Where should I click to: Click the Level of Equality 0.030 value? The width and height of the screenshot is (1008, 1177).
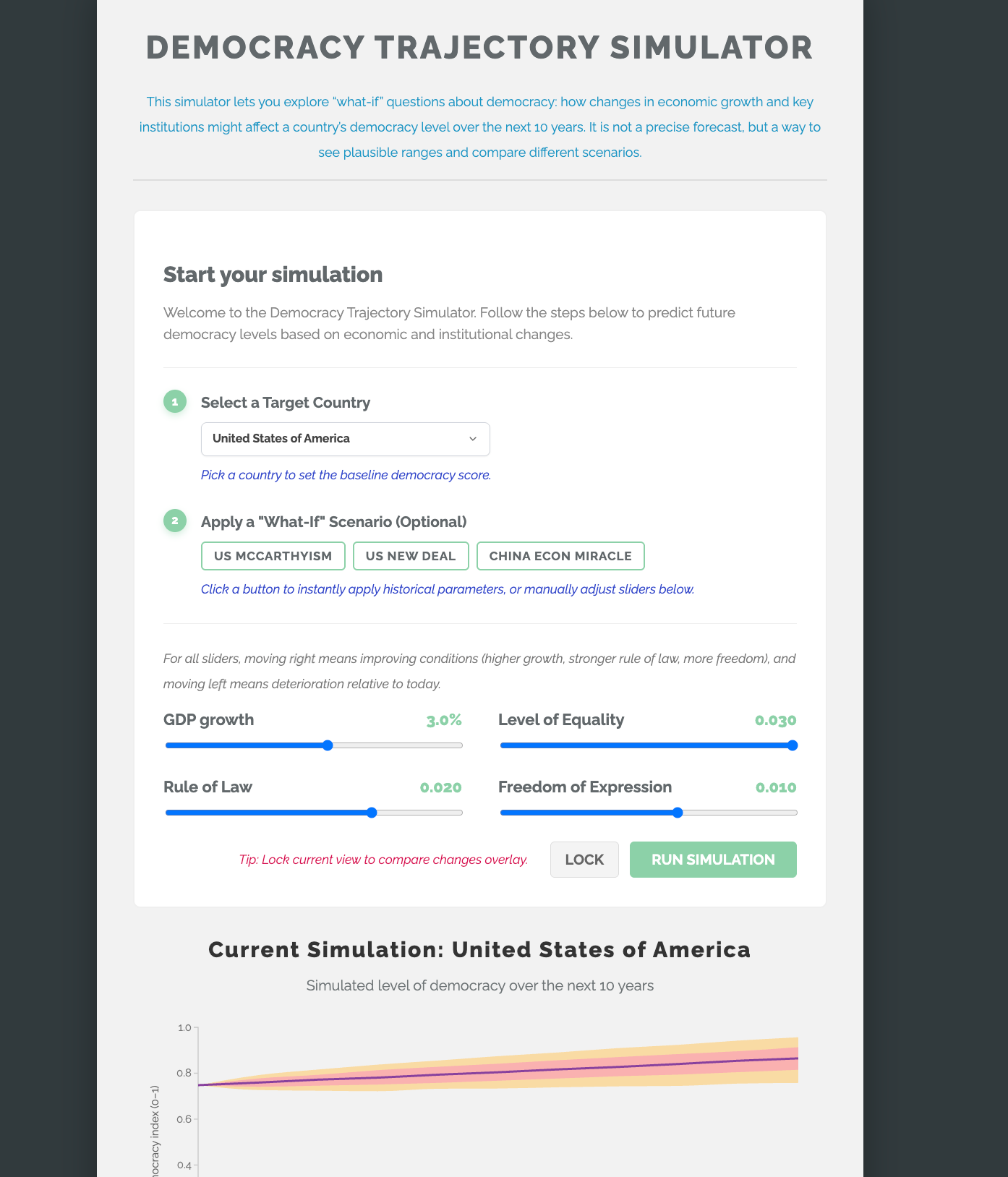(x=775, y=720)
